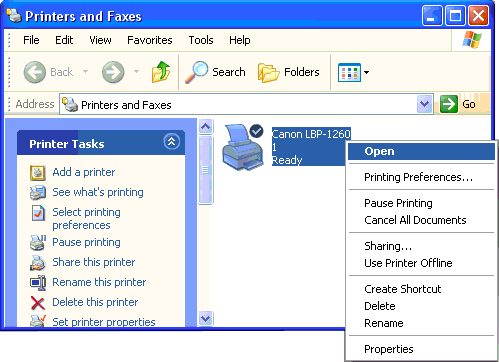Select Pause Printing in context menu
Image resolution: width=499 pixels, height=362 pixels.
point(421,203)
